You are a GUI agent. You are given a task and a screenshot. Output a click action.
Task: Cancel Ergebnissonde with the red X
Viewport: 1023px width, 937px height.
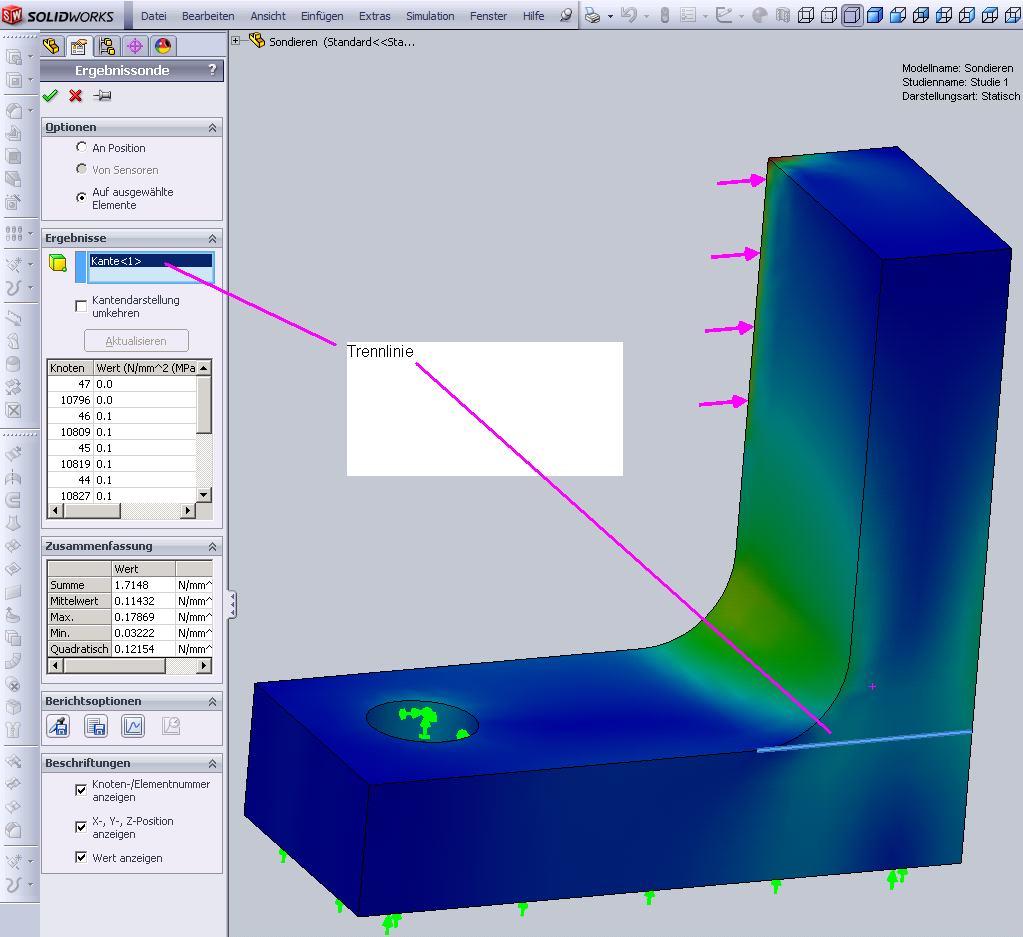point(76,96)
